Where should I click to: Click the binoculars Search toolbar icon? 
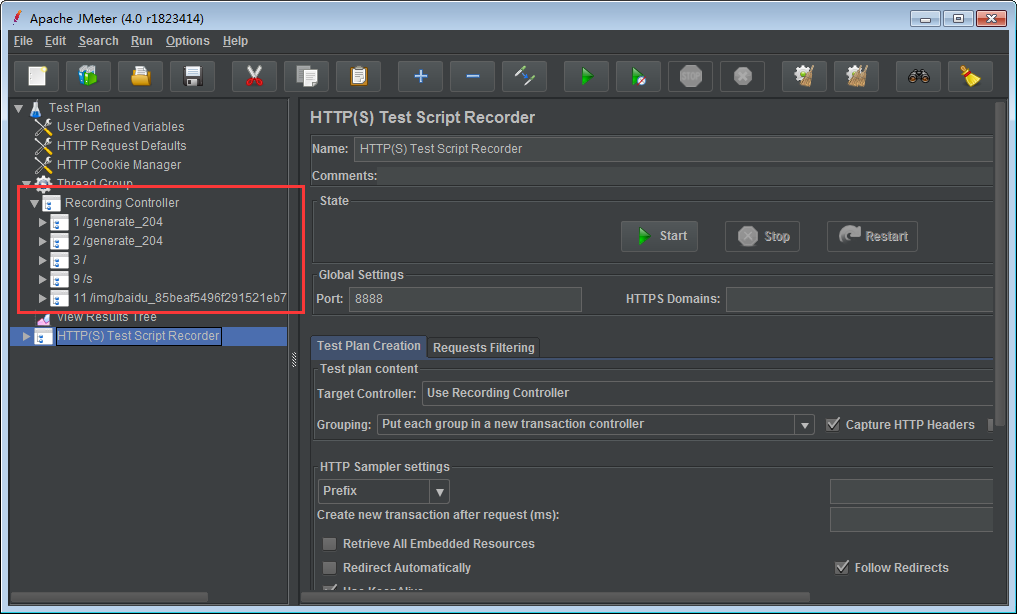click(x=918, y=76)
